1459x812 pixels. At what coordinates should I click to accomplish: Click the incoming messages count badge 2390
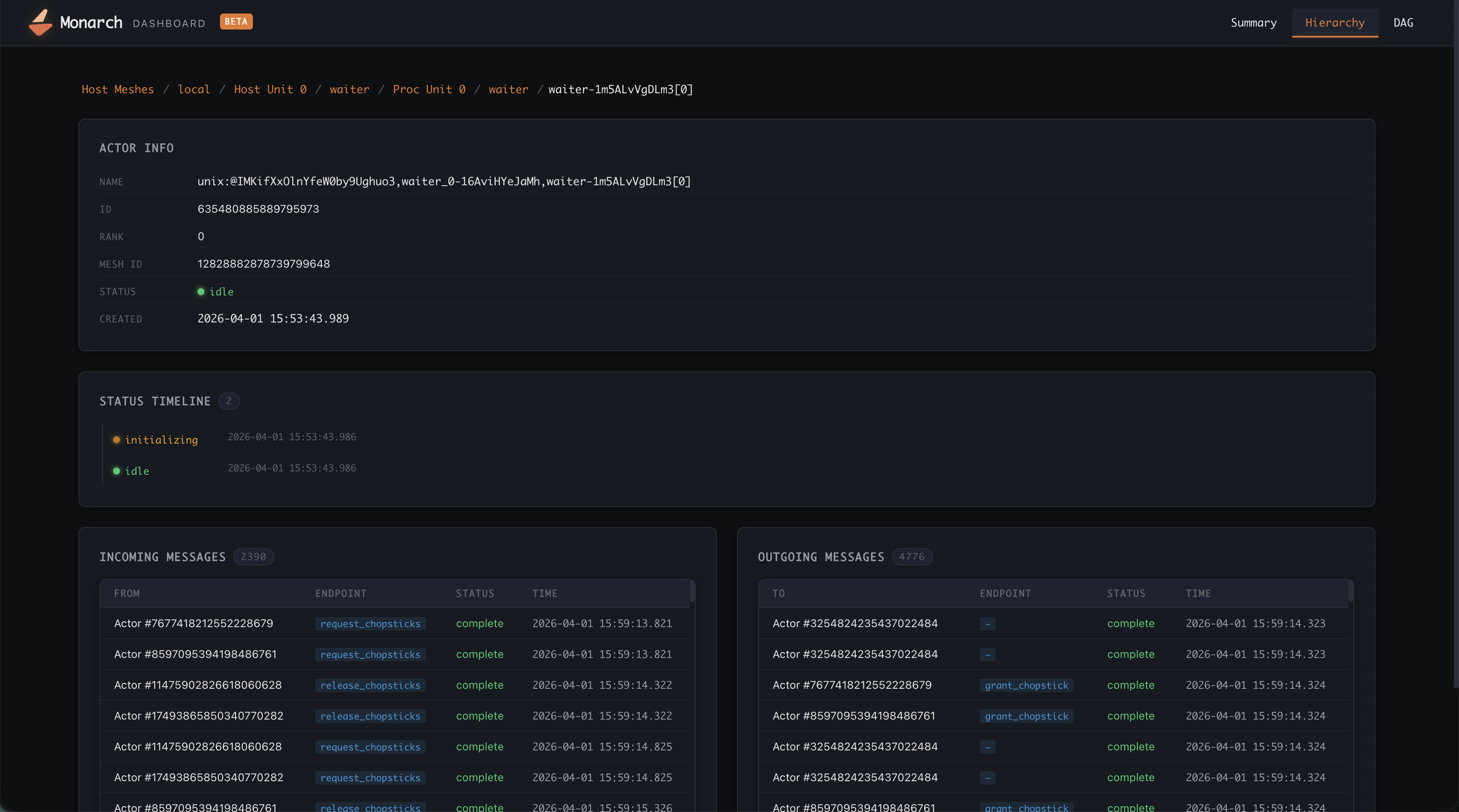253,557
